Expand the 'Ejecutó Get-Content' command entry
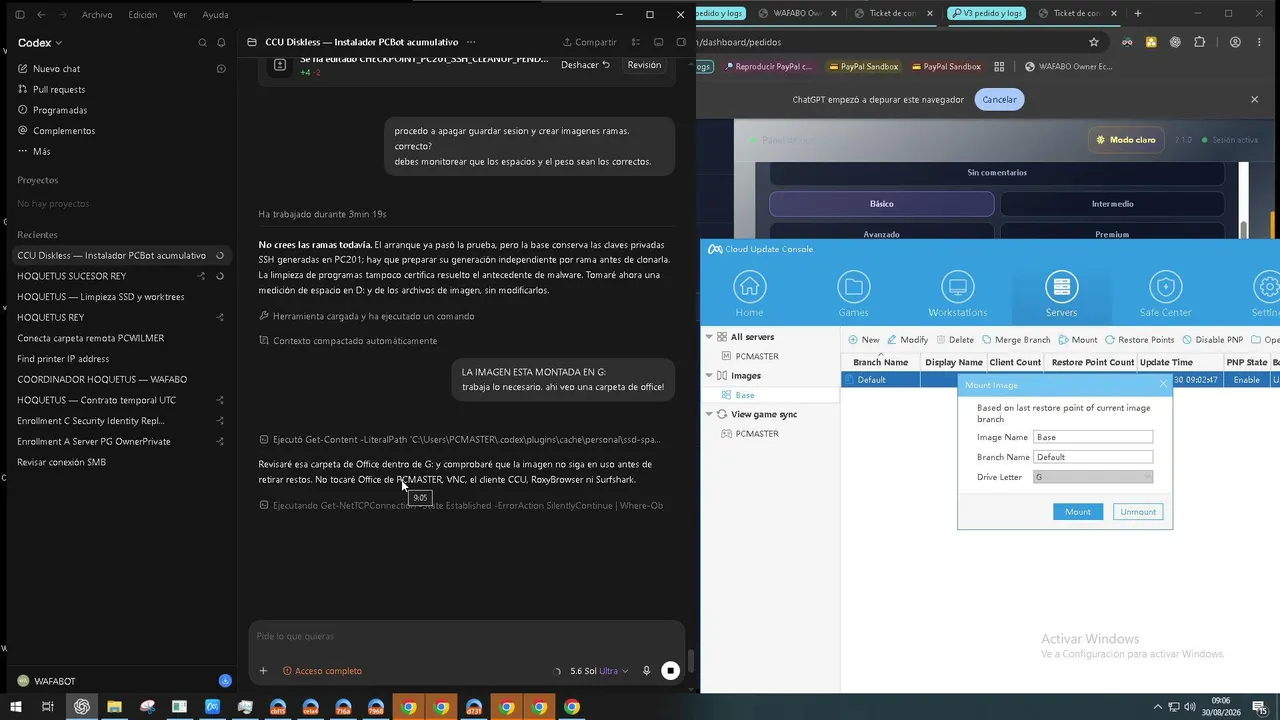 coord(460,439)
